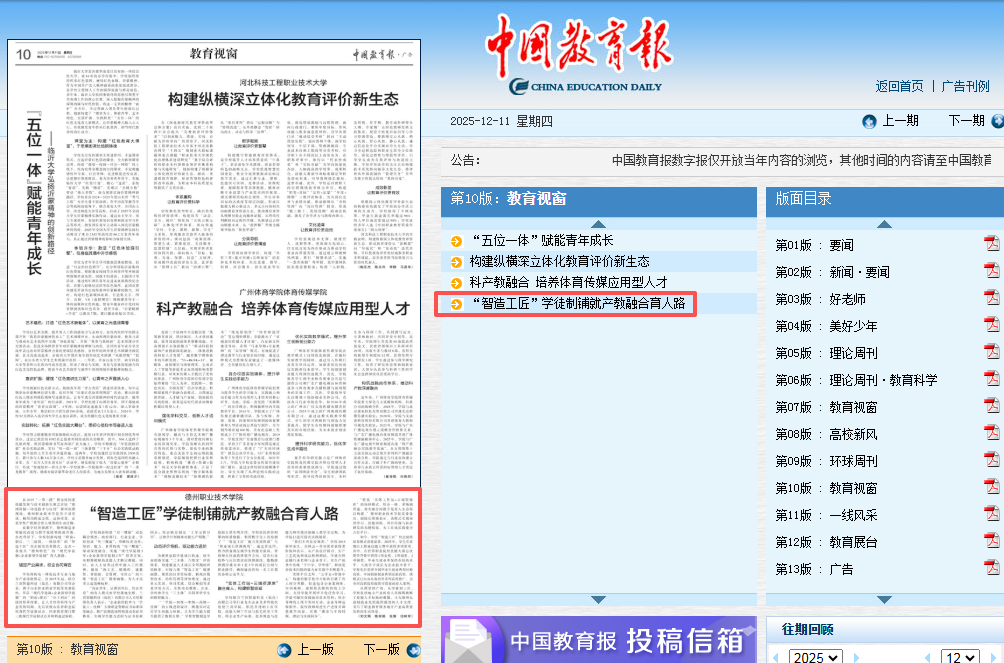Open the month 12 dropdown
The height and width of the screenshot is (663, 1004).
960,657
